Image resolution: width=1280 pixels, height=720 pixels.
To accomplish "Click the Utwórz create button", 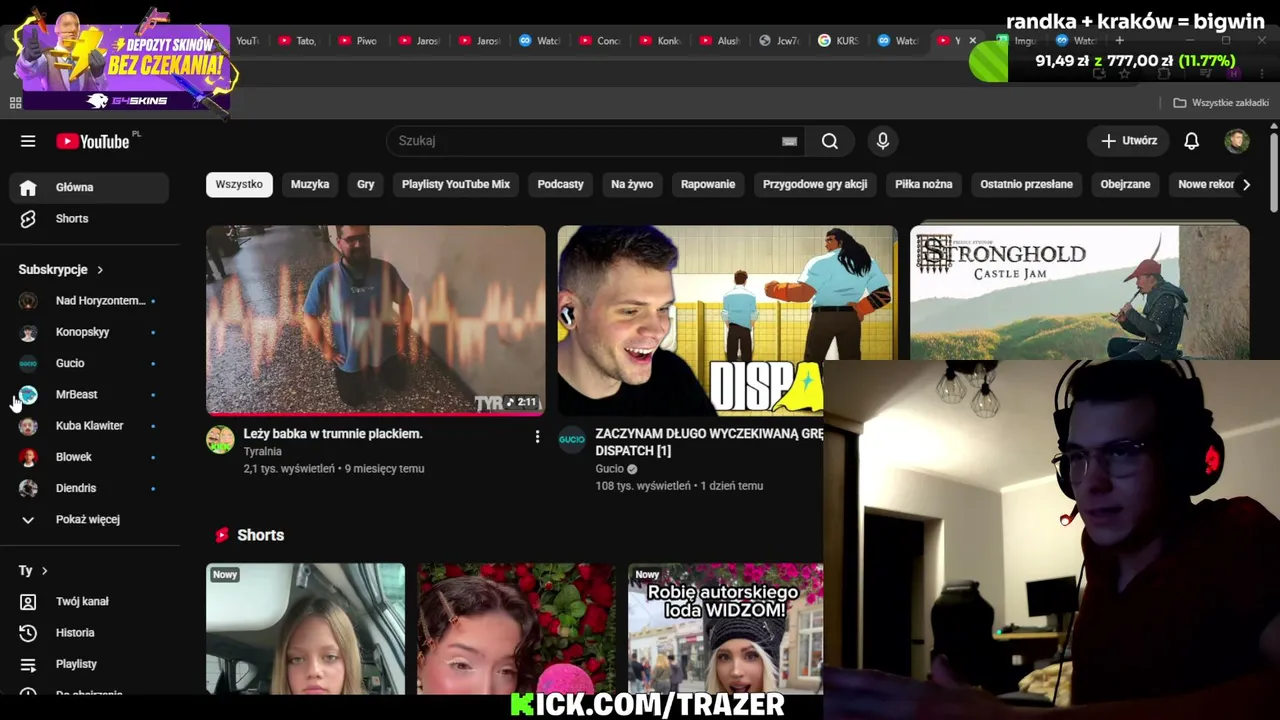I will (x=1128, y=141).
